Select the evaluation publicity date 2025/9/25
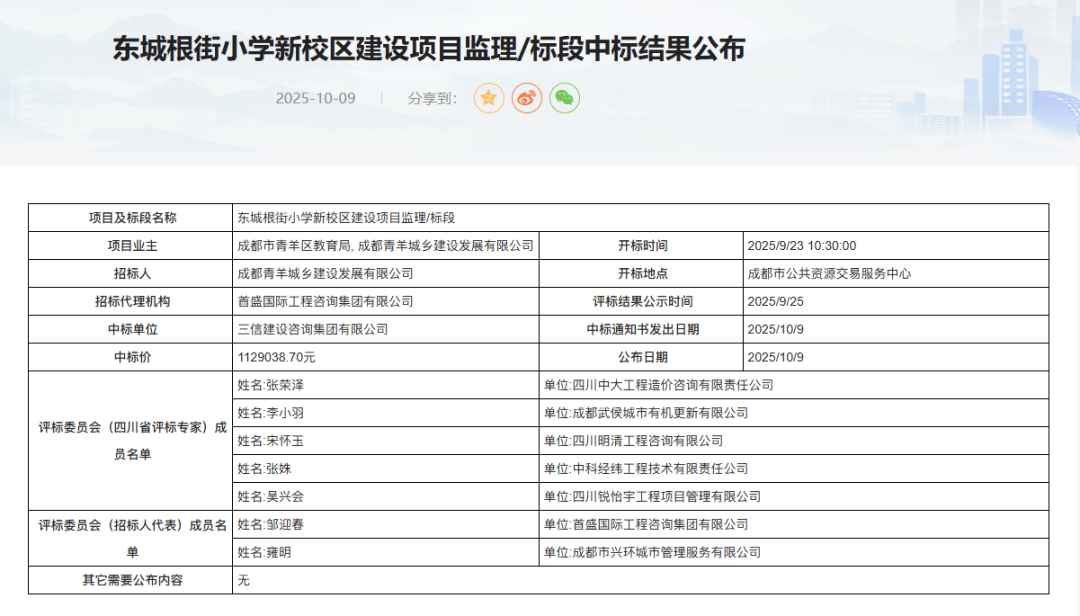The width and height of the screenshot is (1080, 616). (x=775, y=301)
